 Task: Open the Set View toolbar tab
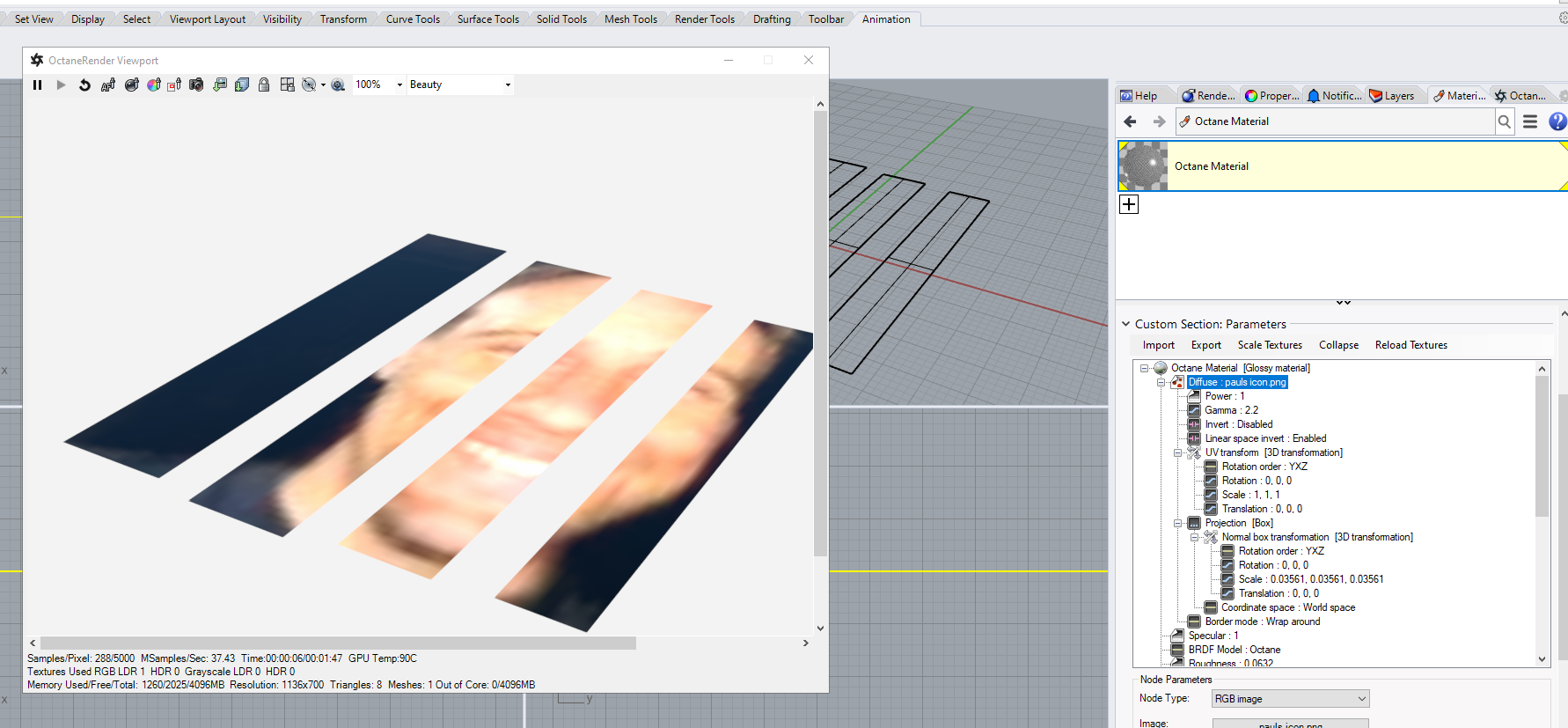tap(34, 19)
